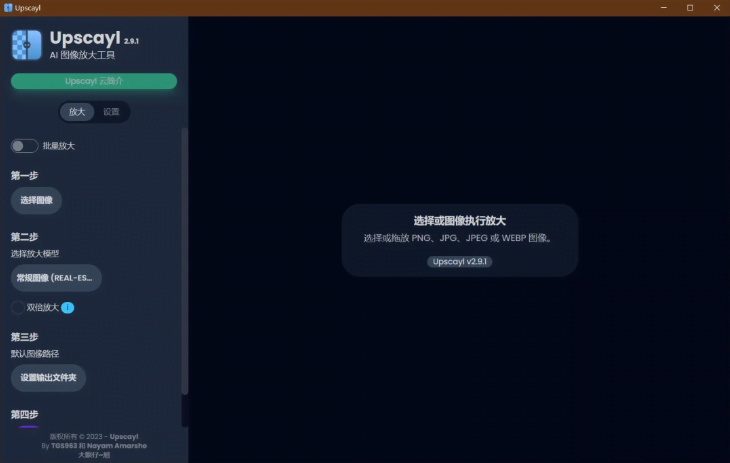Viewport: 730px width, 463px height.
Task: Click the 默认图像路径 label
Action: click(x=35, y=354)
